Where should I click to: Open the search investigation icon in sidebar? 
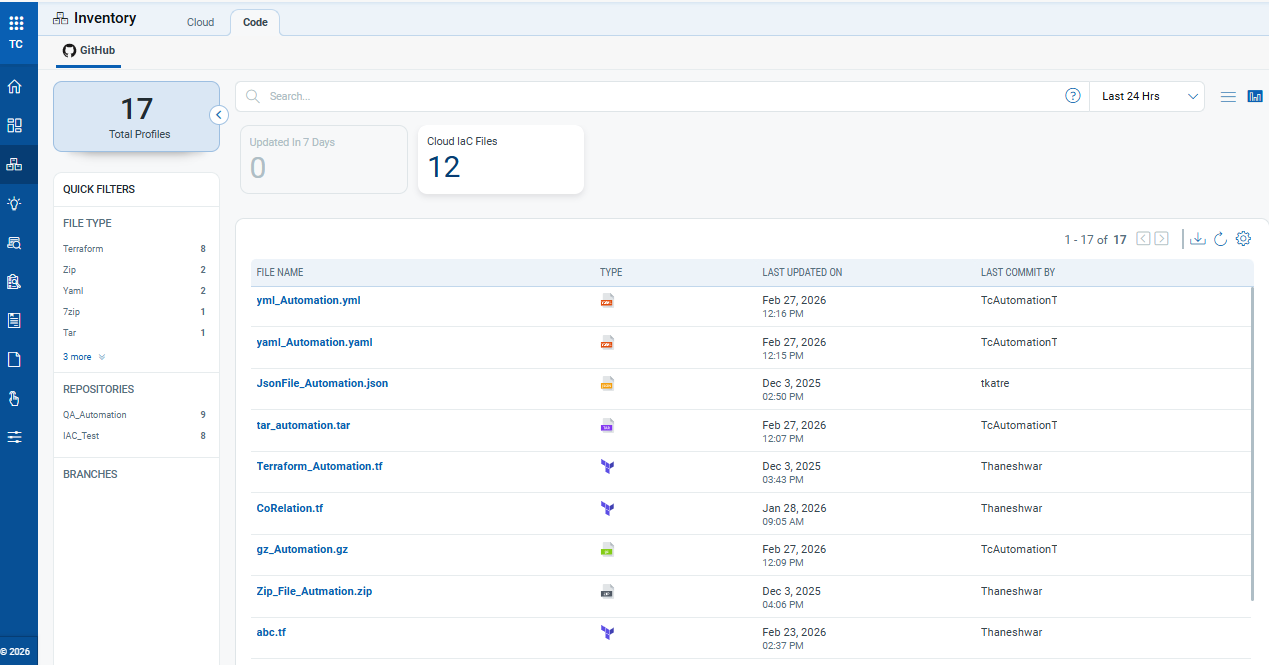[15, 242]
